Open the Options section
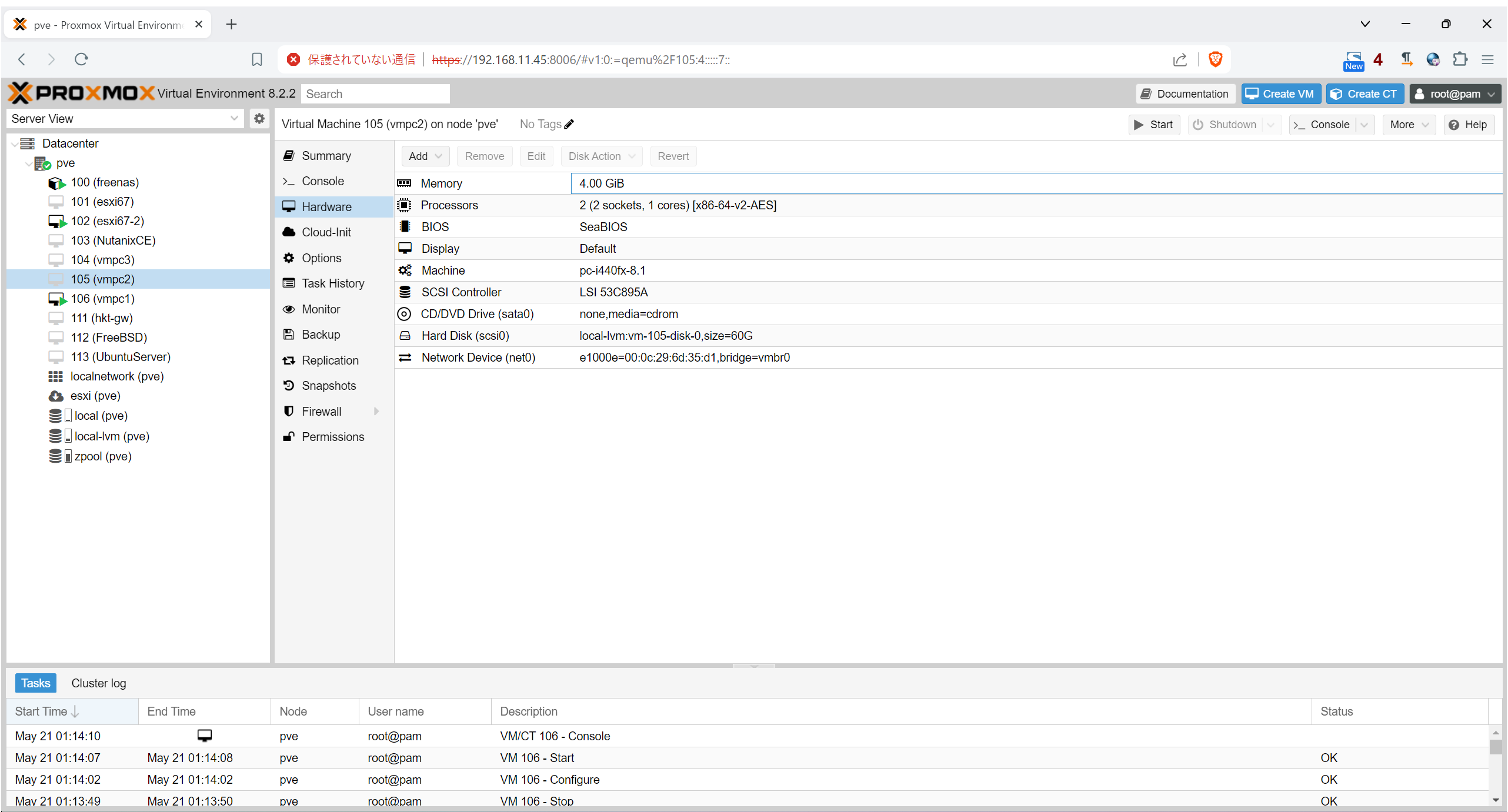 click(333, 258)
